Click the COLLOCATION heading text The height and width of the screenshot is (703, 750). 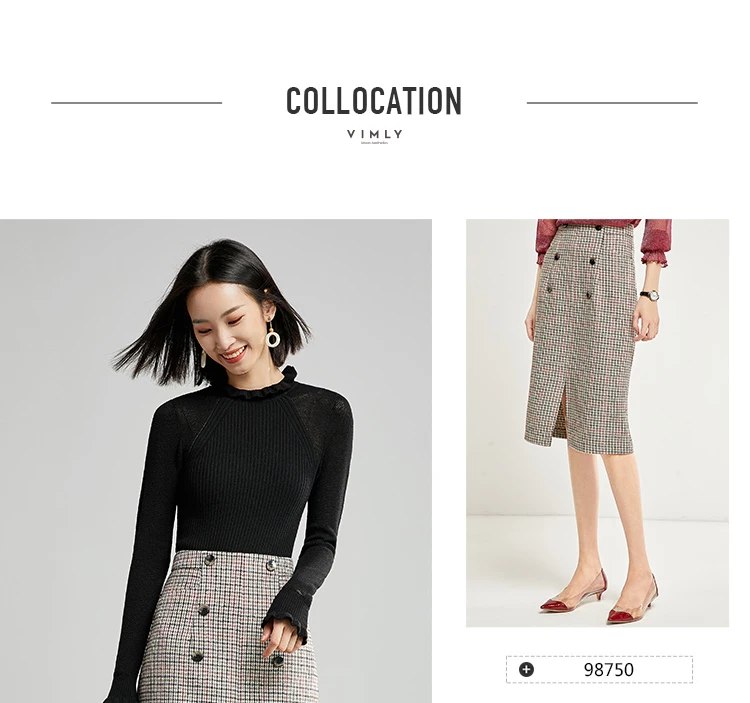tap(374, 101)
